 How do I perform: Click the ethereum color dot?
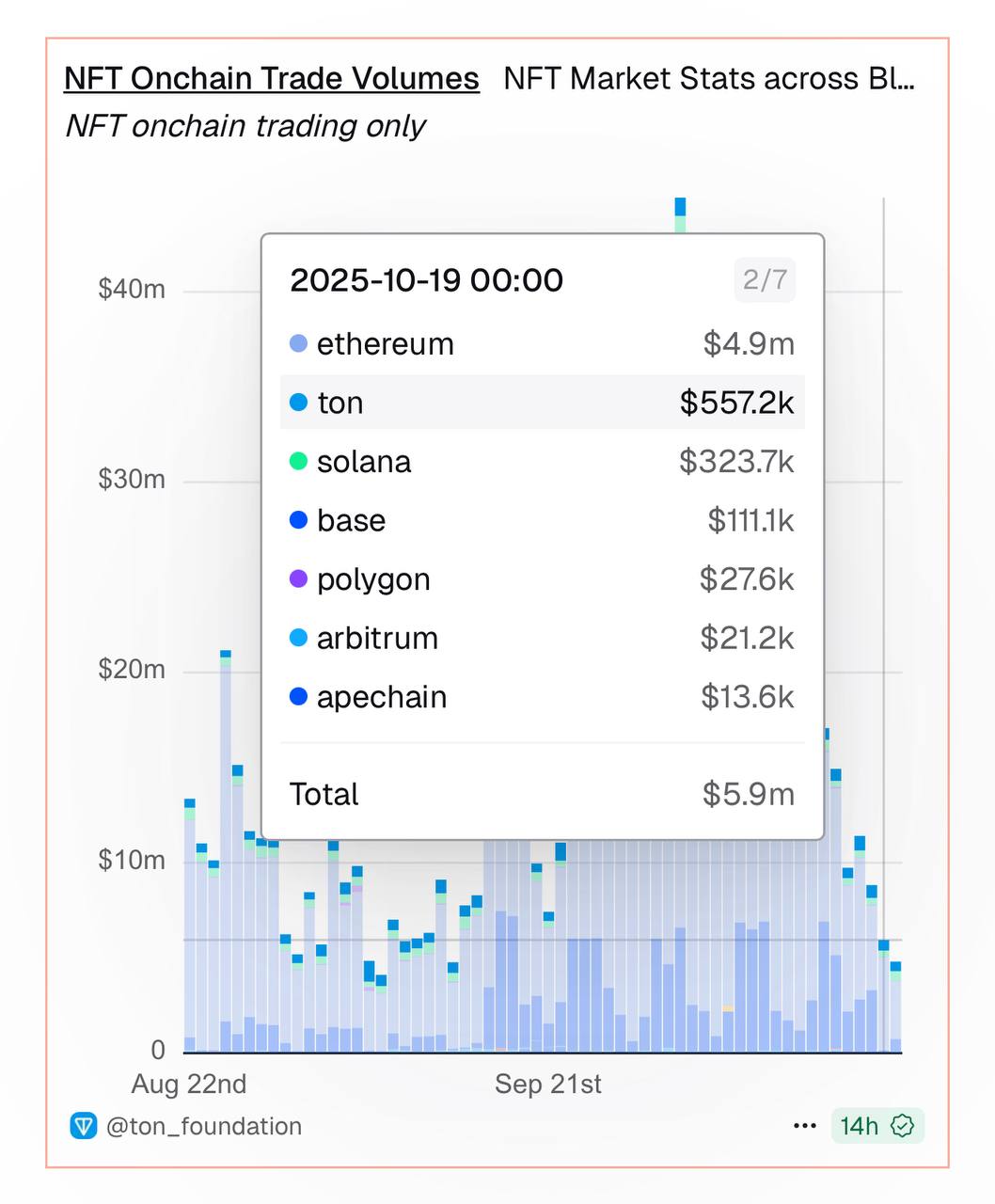(x=298, y=344)
